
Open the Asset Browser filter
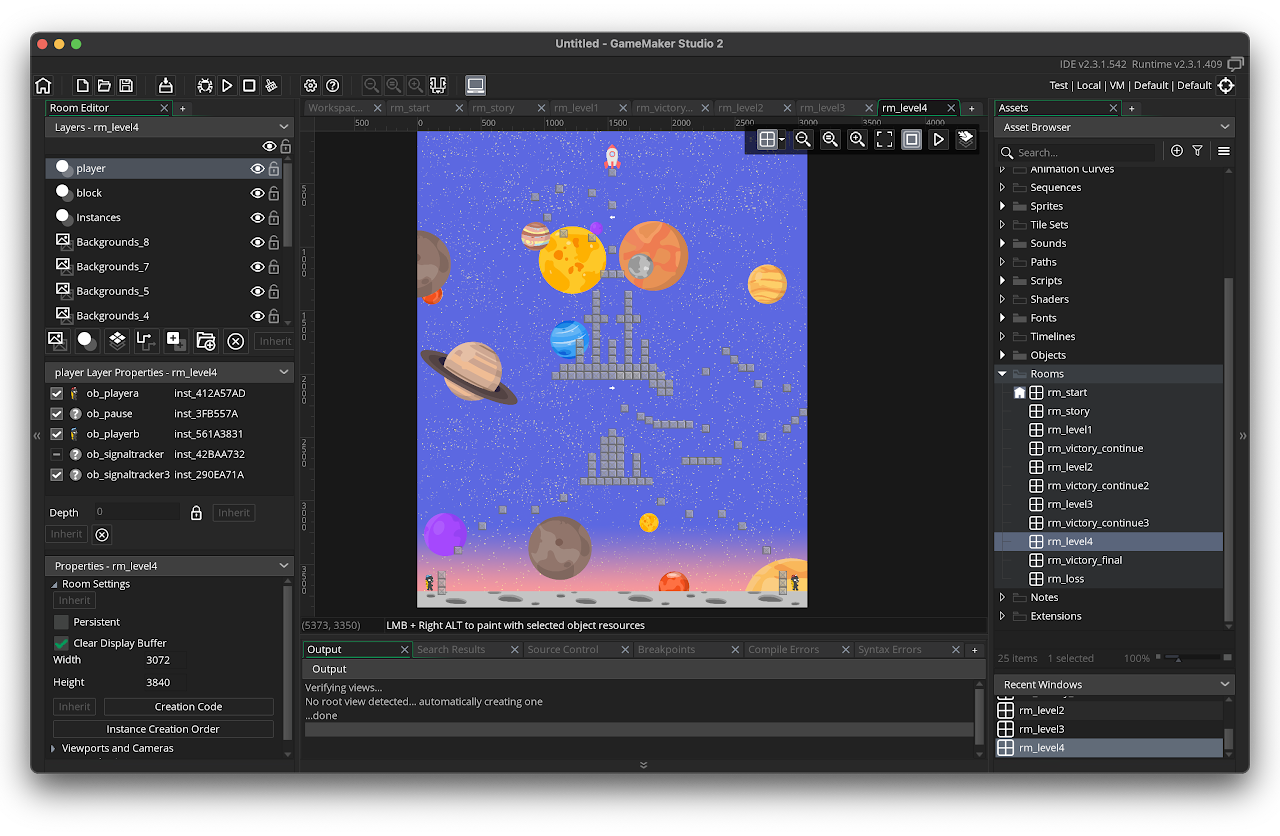coord(1197,151)
